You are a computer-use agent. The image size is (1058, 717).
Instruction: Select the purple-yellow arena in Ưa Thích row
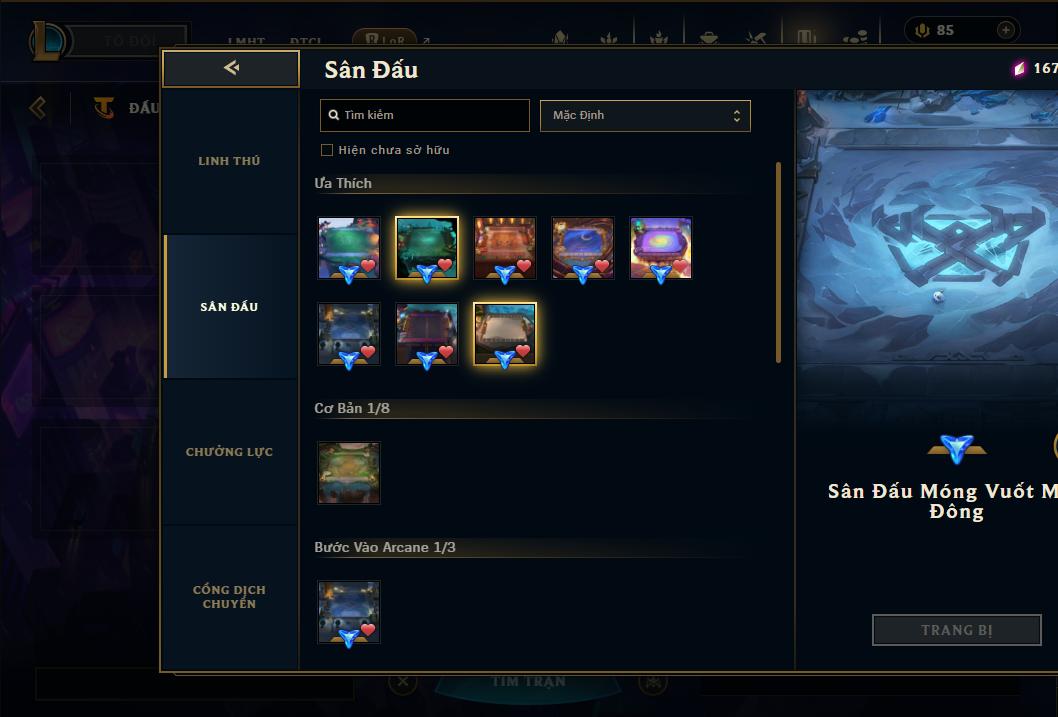[x=661, y=248]
